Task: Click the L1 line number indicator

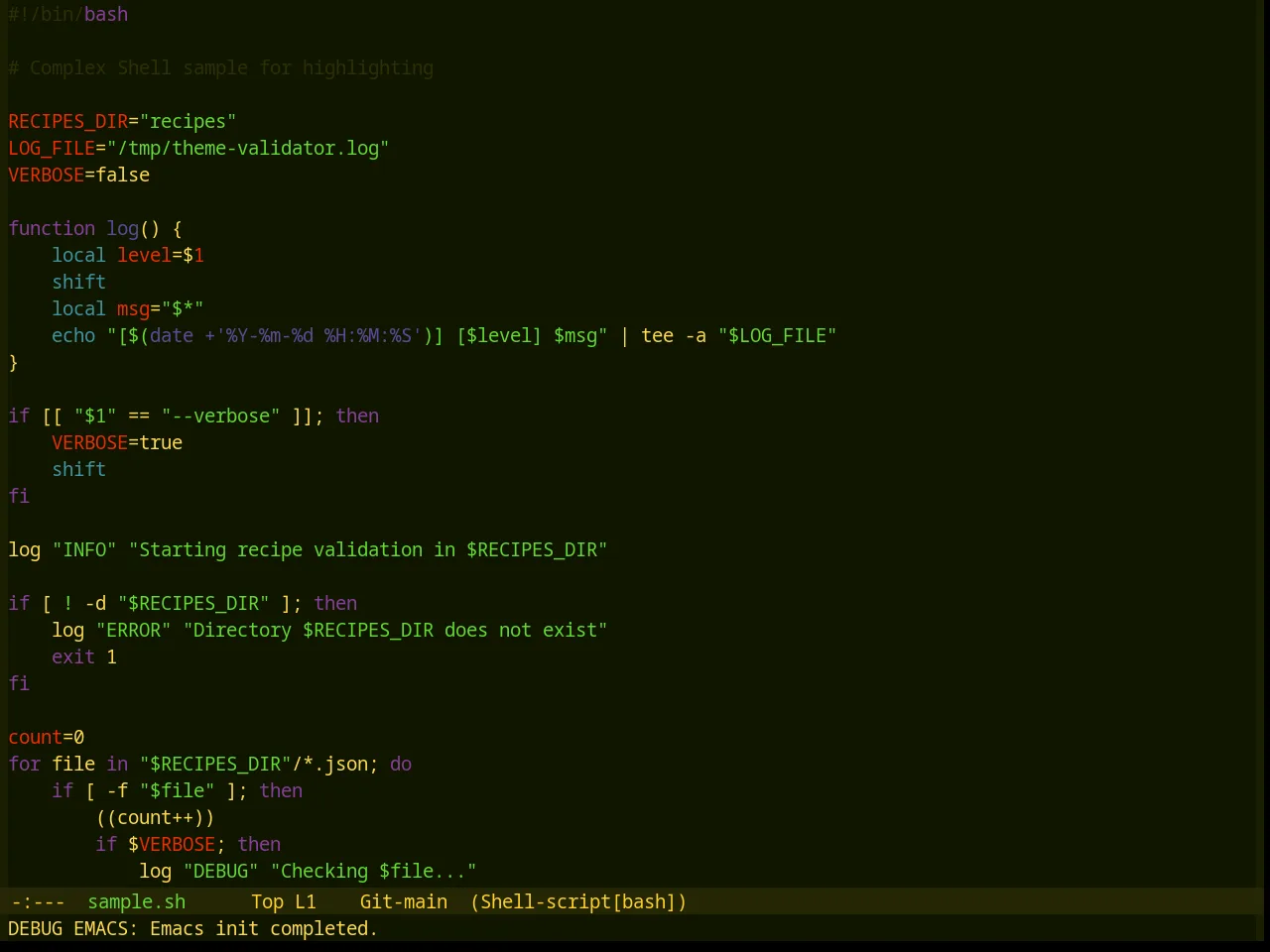Action: 306,901
